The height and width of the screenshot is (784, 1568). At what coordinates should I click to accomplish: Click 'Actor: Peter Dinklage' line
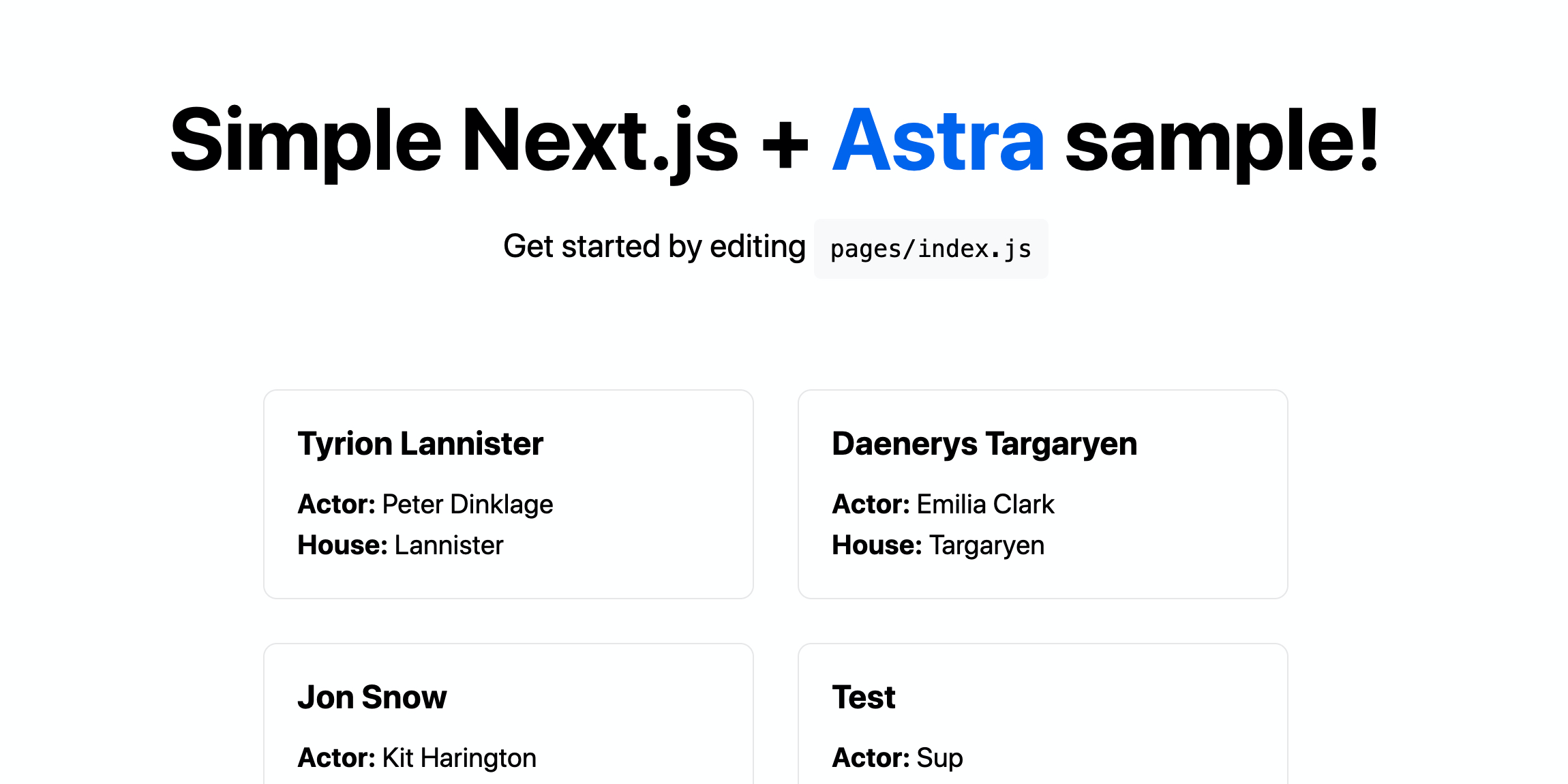pos(425,504)
